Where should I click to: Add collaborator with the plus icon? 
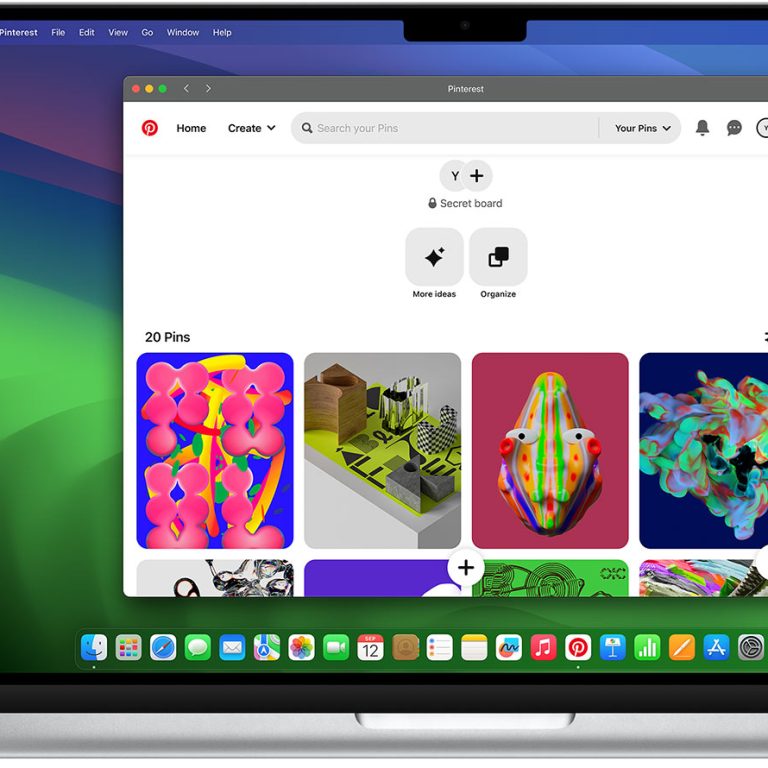[x=477, y=176]
